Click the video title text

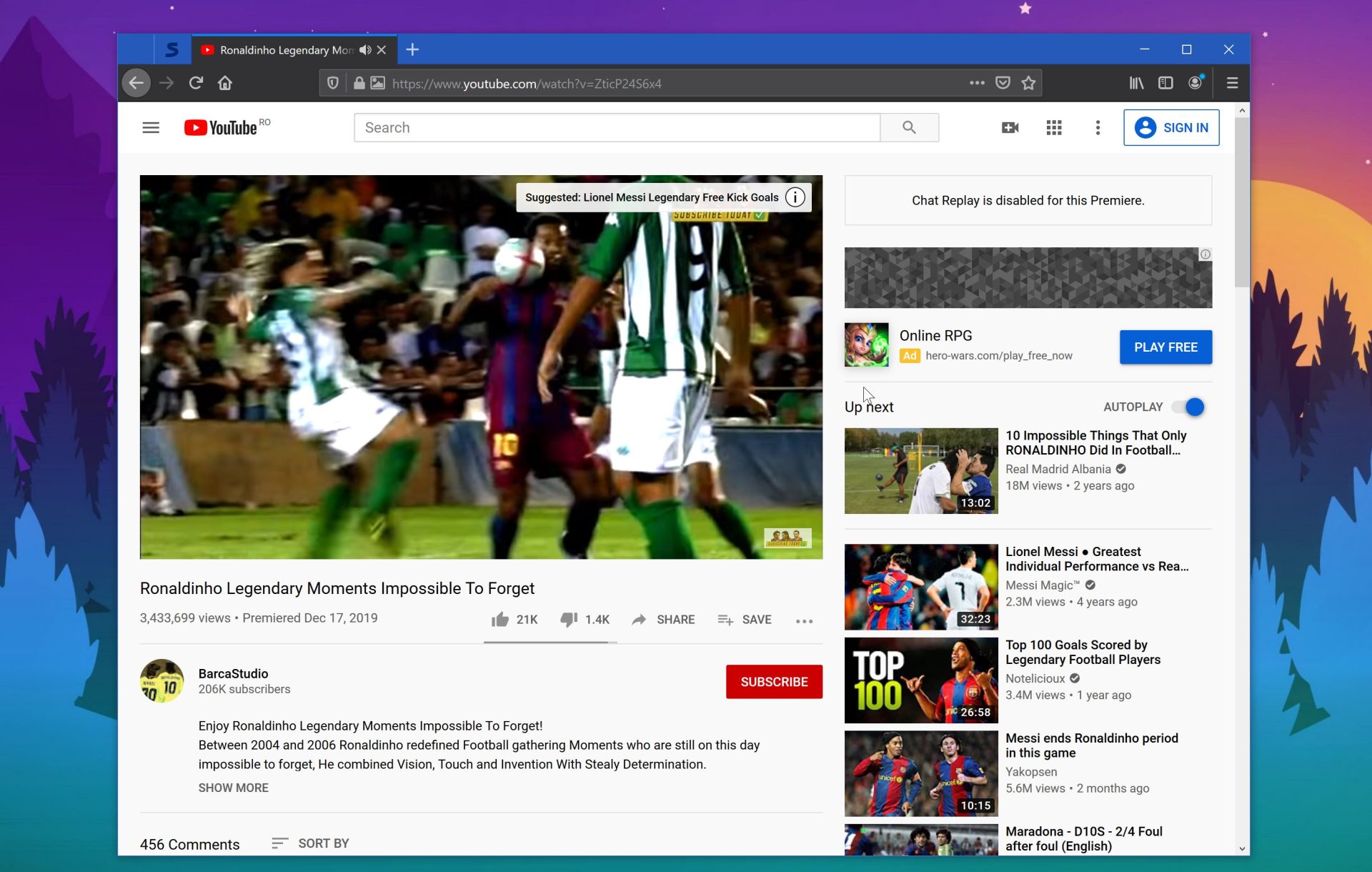(x=337, y=588)
